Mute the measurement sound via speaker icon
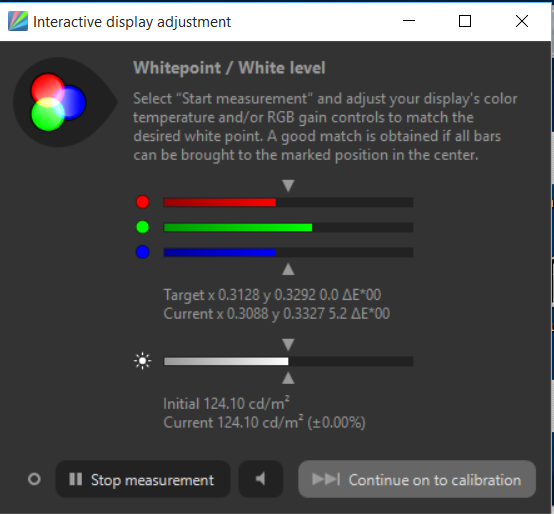The height and width of the screenshot is (514, 554). [260, 479]
